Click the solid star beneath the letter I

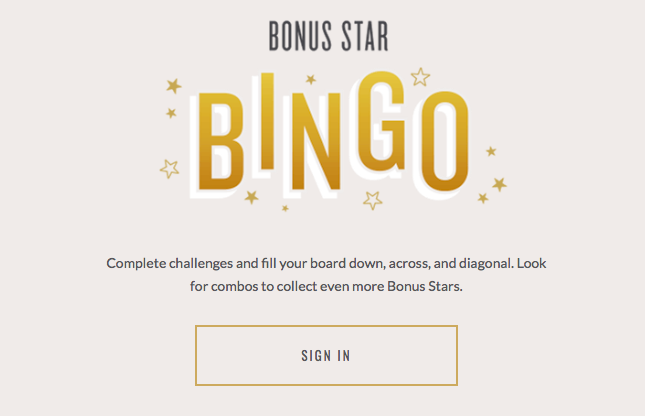click(251, 197)
